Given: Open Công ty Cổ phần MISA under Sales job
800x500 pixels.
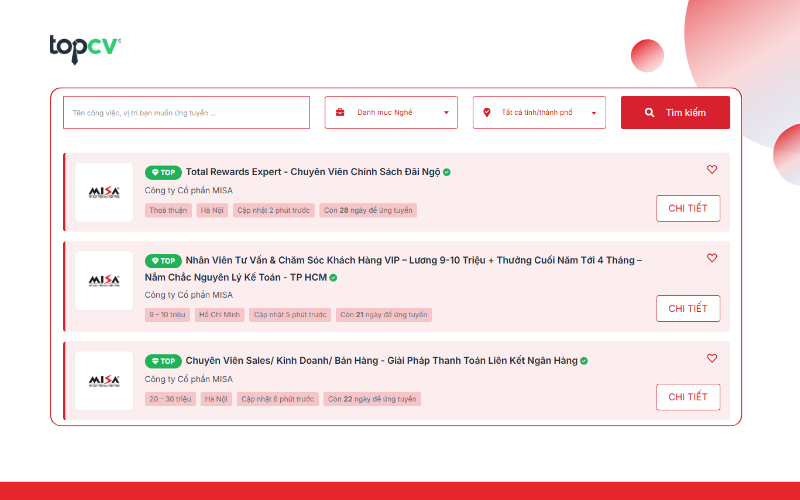Looking at the screenshot, I should [x=189, y=379].
